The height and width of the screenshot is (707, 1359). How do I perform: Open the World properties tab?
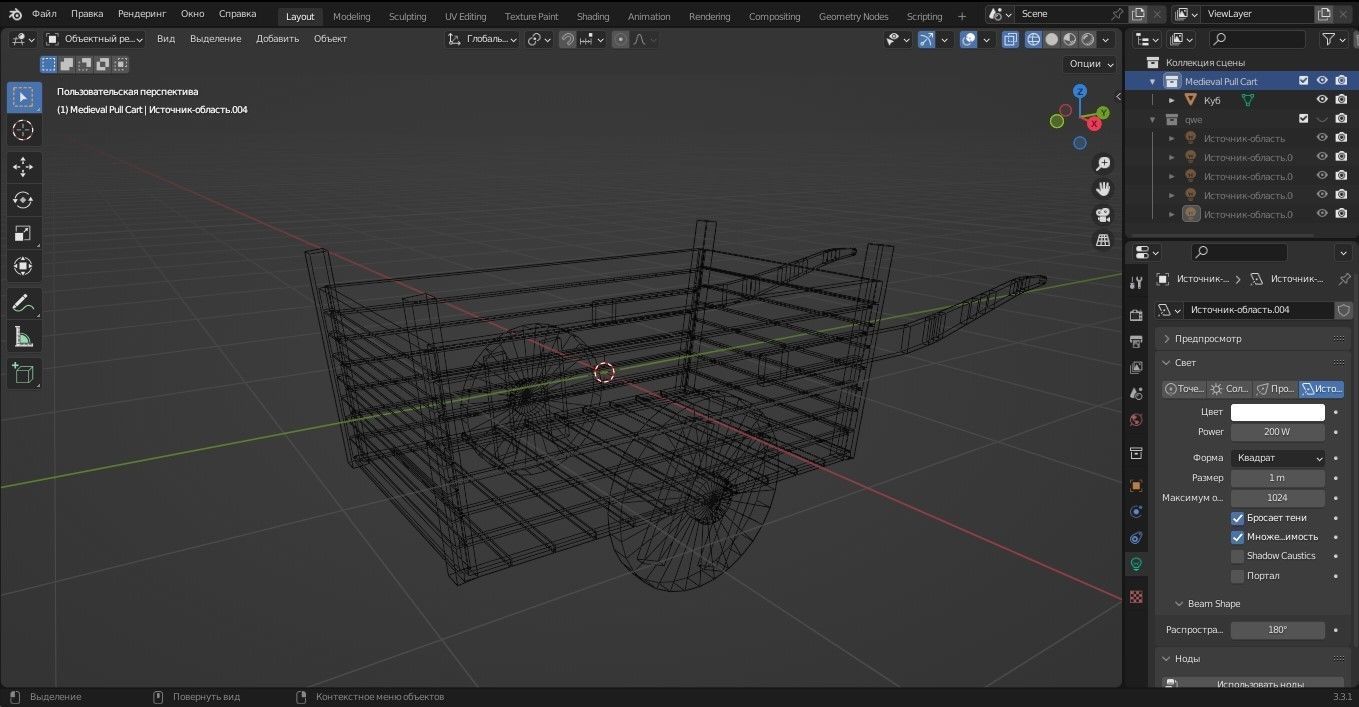pyautogui.click(x=1136, y=420)
